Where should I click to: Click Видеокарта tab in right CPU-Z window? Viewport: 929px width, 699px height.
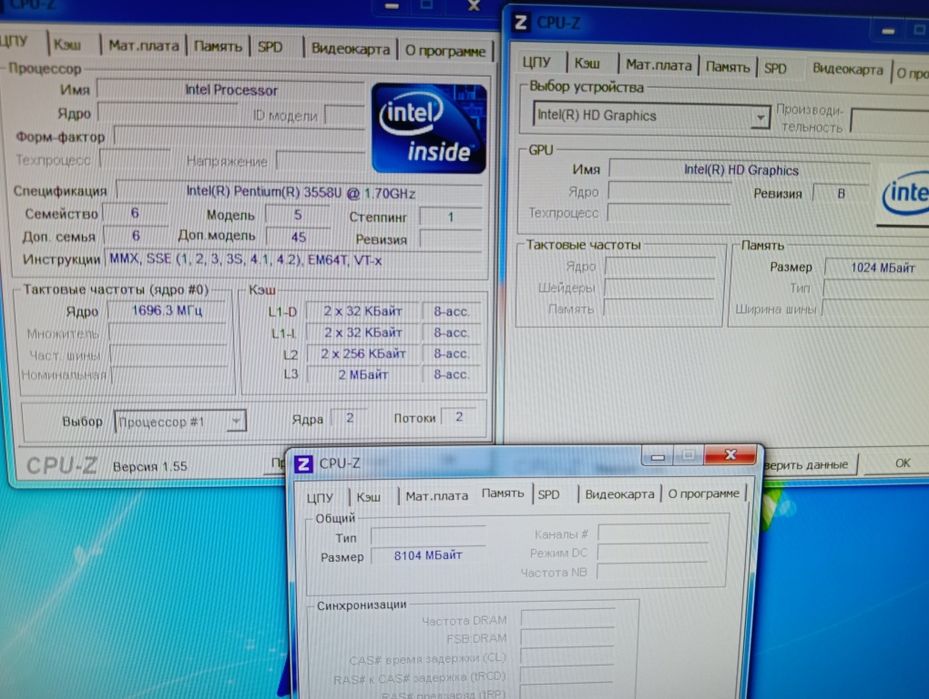click(x=848, y=69)
